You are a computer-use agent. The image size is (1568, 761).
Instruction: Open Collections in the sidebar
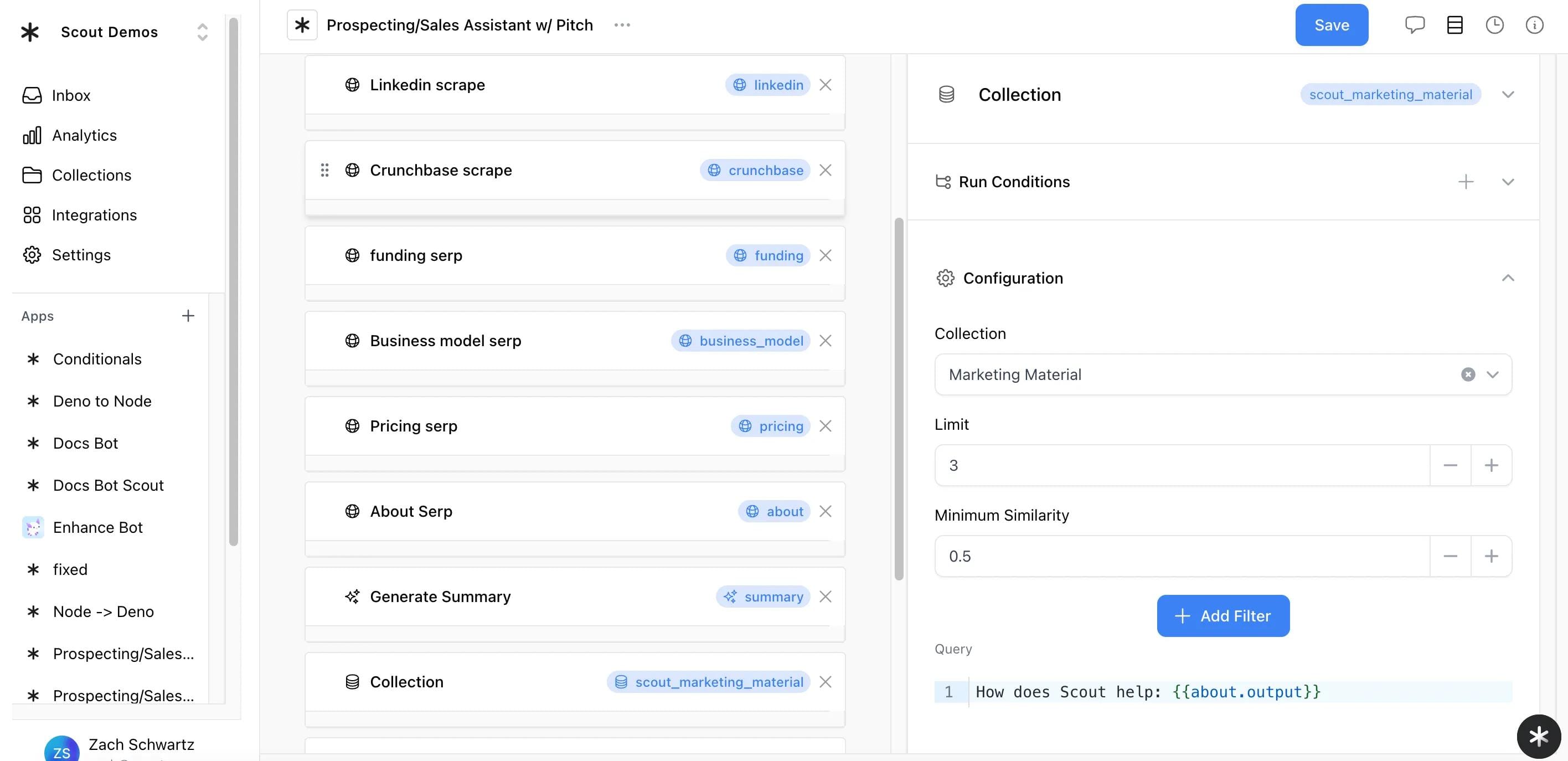(91, 174)
